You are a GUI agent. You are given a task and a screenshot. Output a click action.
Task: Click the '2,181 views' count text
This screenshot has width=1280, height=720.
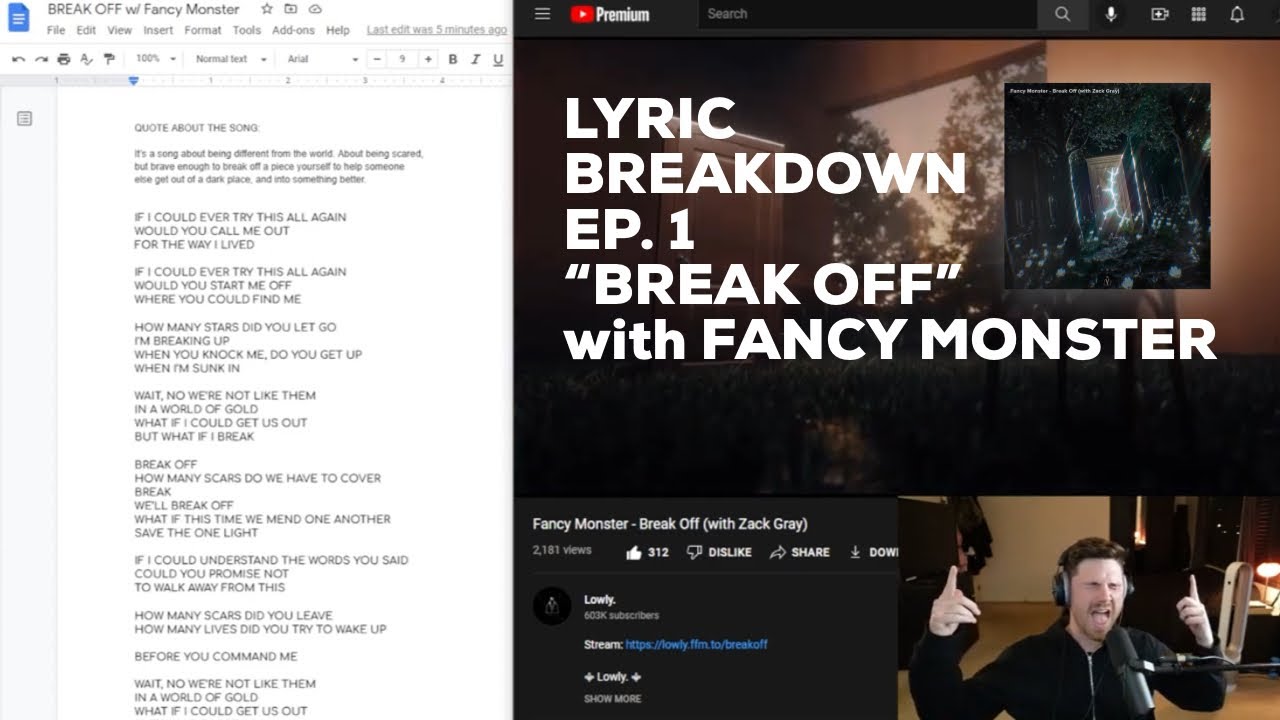coord(562,550)
